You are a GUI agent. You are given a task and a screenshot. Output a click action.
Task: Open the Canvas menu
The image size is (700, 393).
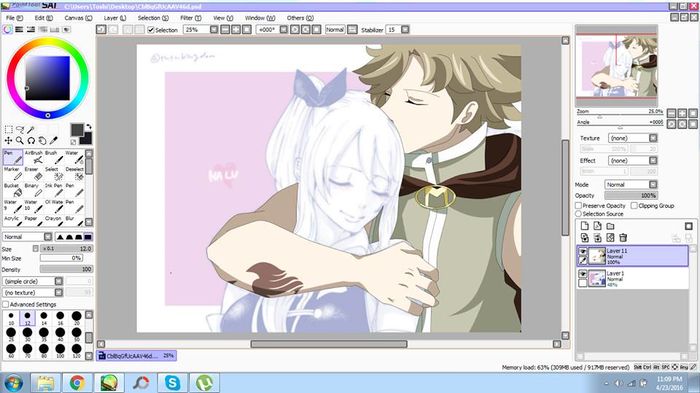[x=78, y=18]
